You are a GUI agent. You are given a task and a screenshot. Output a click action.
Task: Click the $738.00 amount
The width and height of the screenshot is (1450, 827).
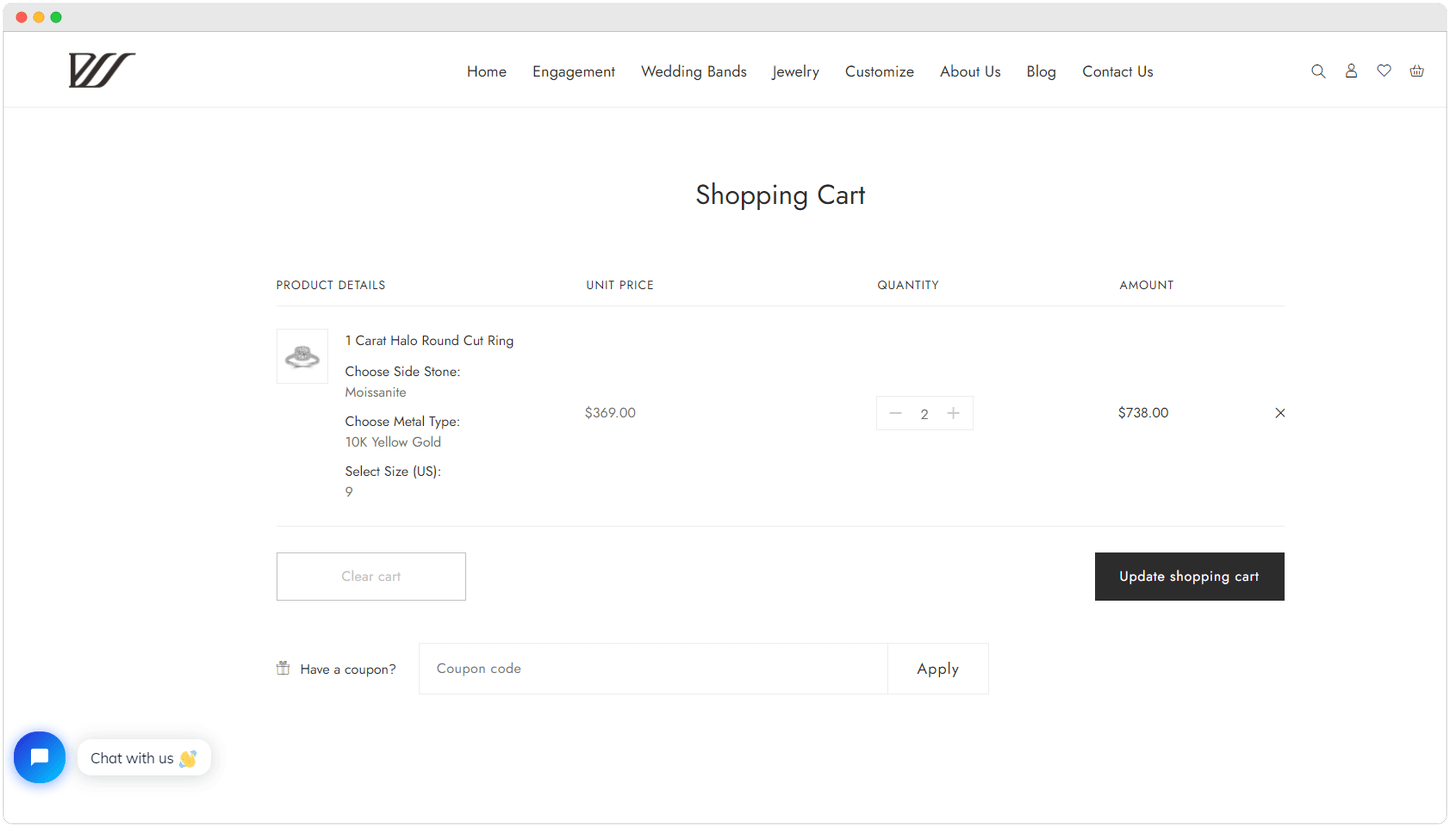(x=1143, y=413)
